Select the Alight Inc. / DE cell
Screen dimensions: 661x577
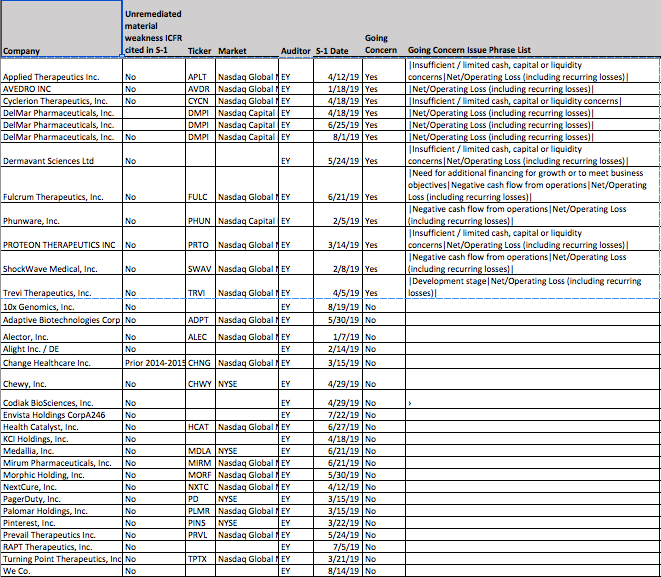click(x=62, y=349)
